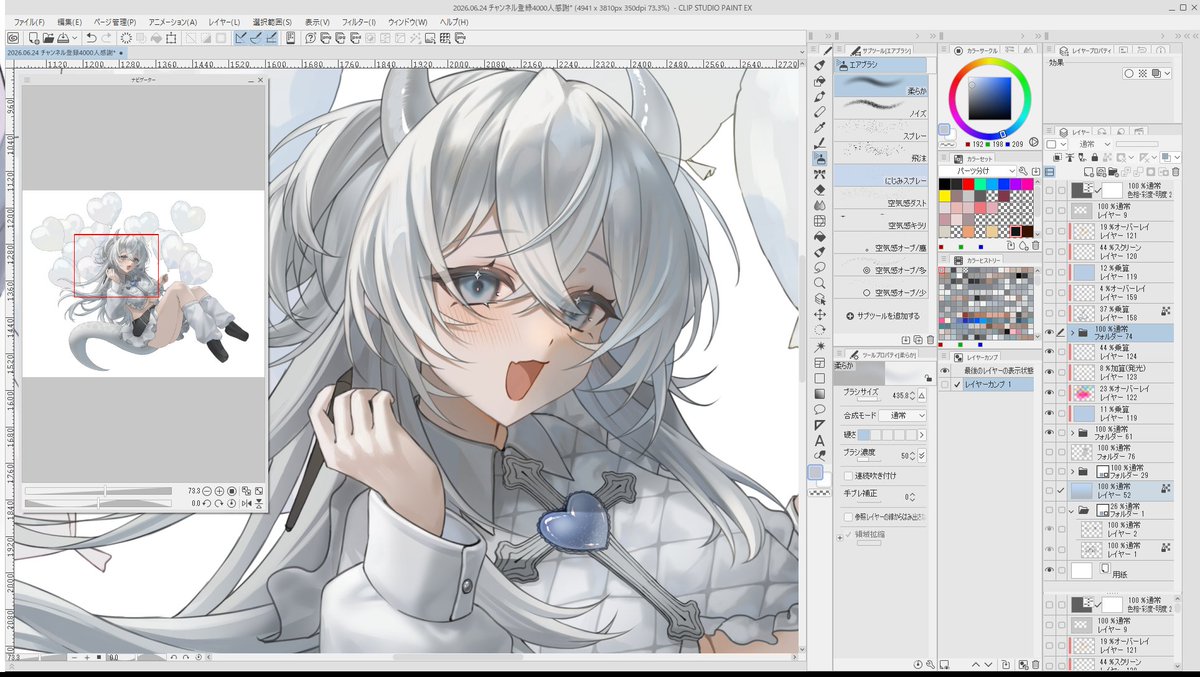Click the Save icon in the command bar
Viewport: 1200px width, 677px height.
click(x=61, y=38)
